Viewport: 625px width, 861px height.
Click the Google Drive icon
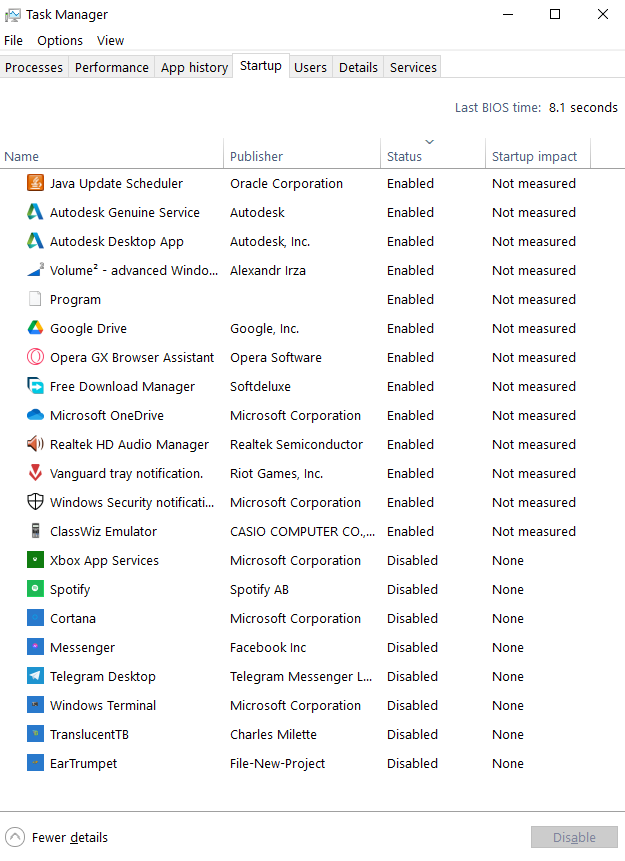click(35, 328)
